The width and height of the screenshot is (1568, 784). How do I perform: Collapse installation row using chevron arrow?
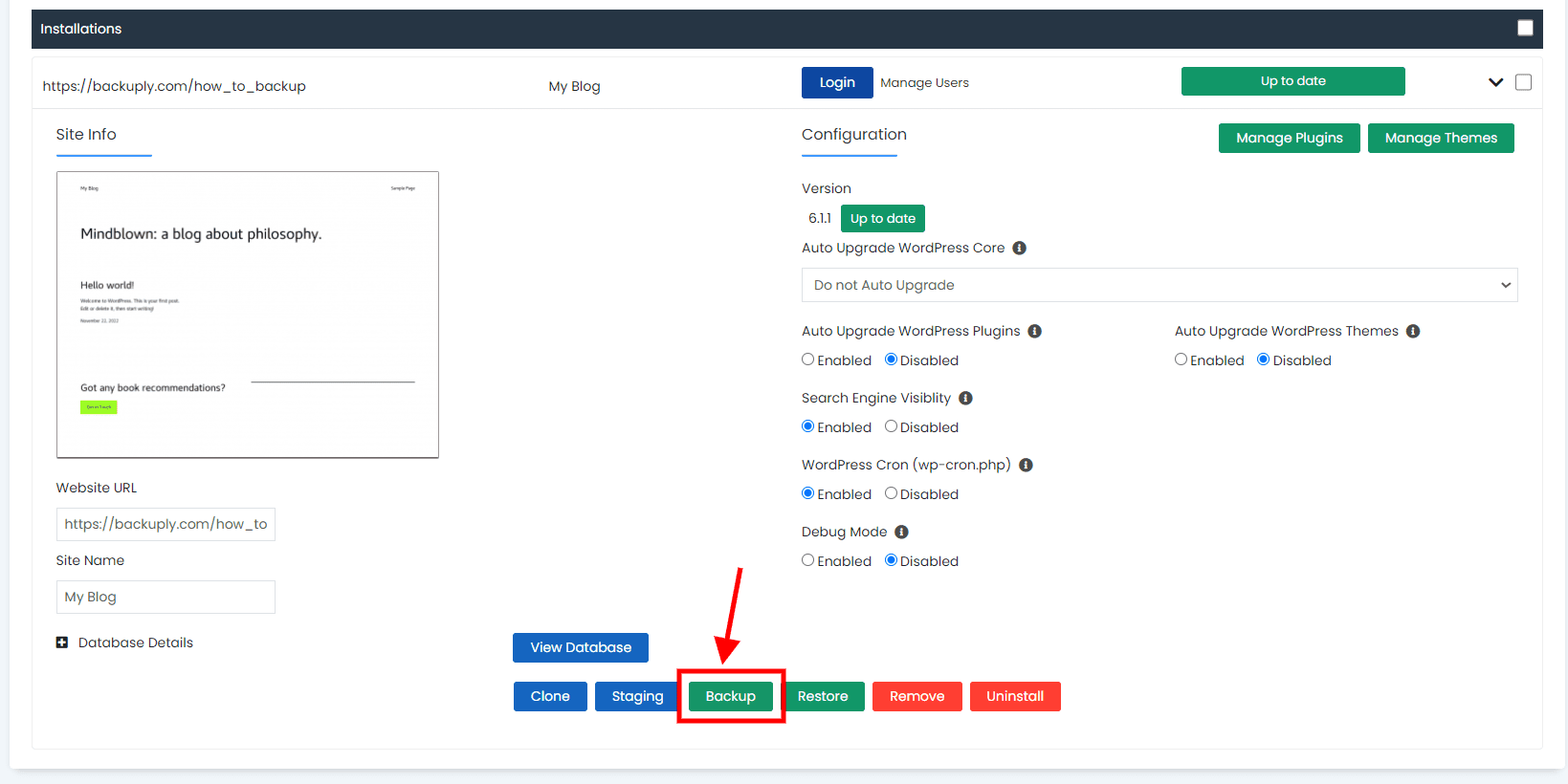point(1495,82)
